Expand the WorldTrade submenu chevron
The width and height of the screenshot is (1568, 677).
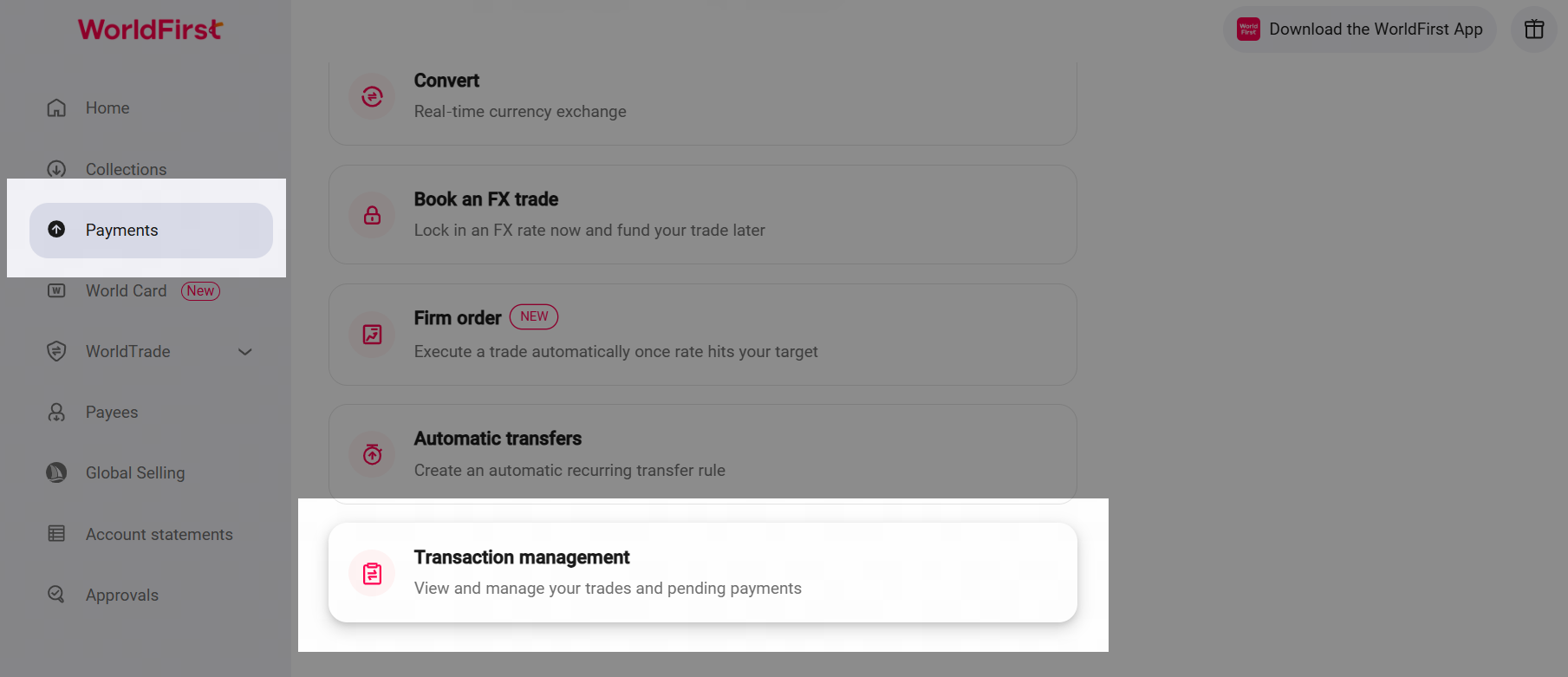click(x=245, y=352)
